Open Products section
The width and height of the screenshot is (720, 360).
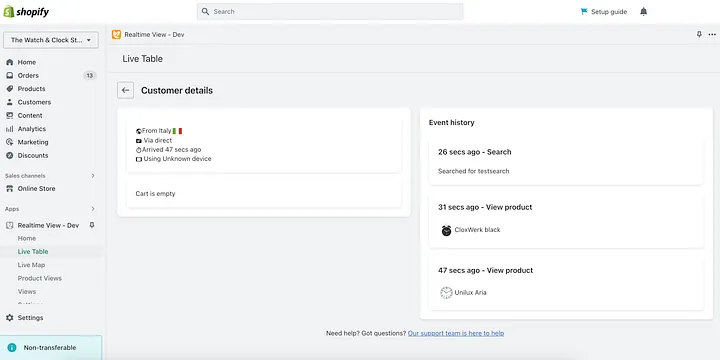pos(31,89)
